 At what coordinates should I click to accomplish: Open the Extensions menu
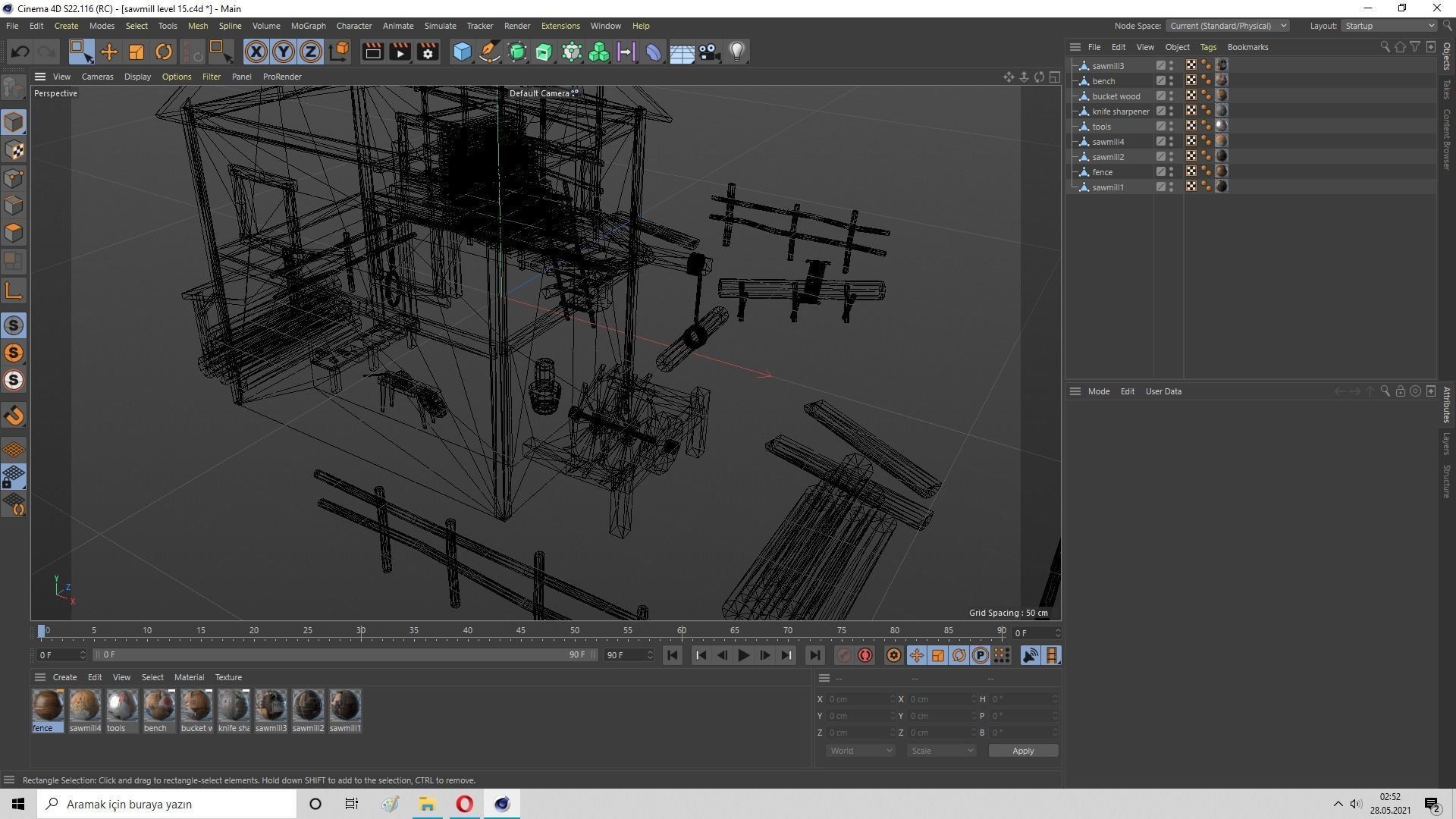[560, 26]
